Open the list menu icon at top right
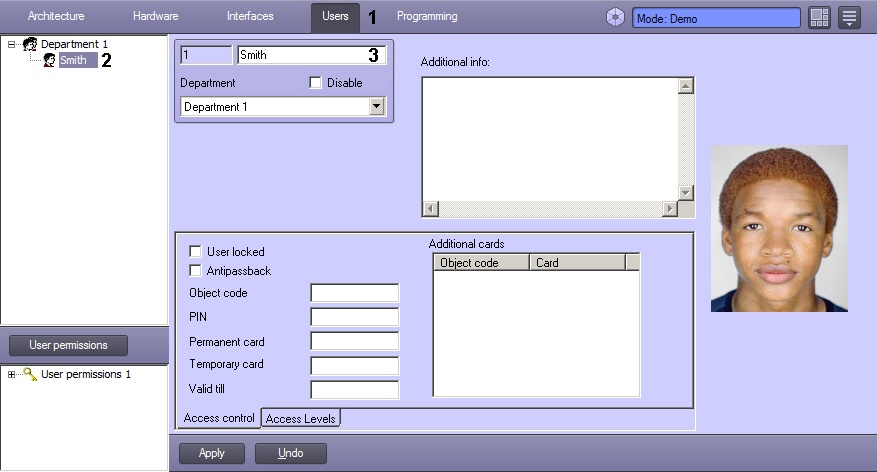 coord(849,17)
